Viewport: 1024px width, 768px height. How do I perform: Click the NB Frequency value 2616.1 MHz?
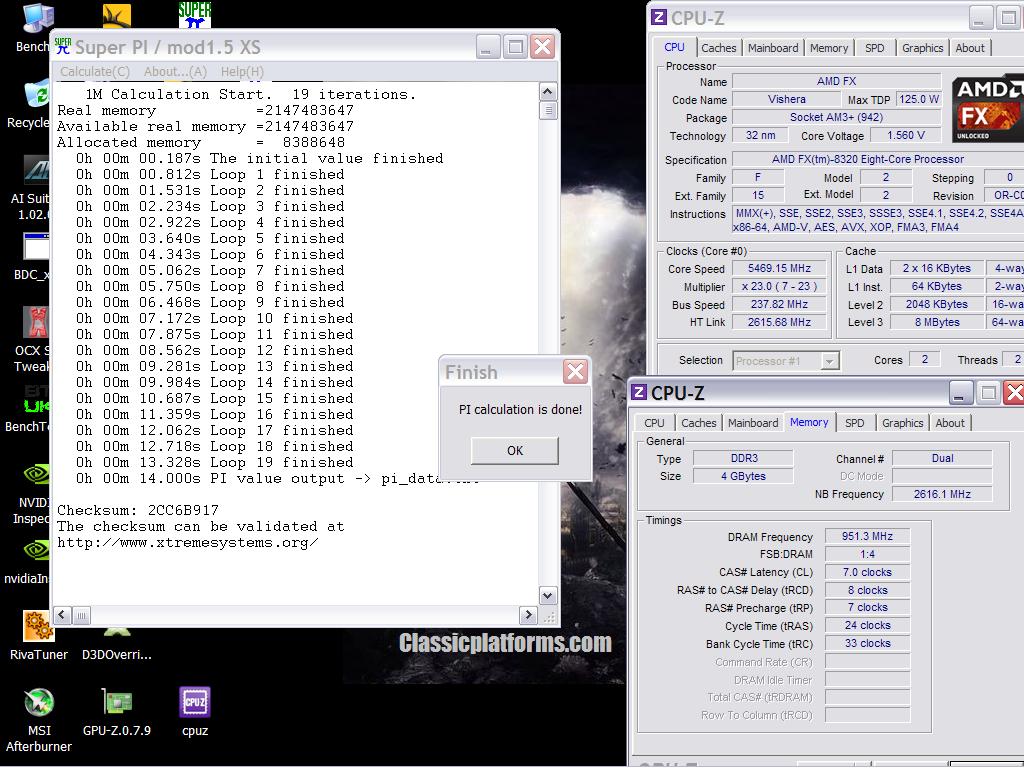[x=942, y=494]
